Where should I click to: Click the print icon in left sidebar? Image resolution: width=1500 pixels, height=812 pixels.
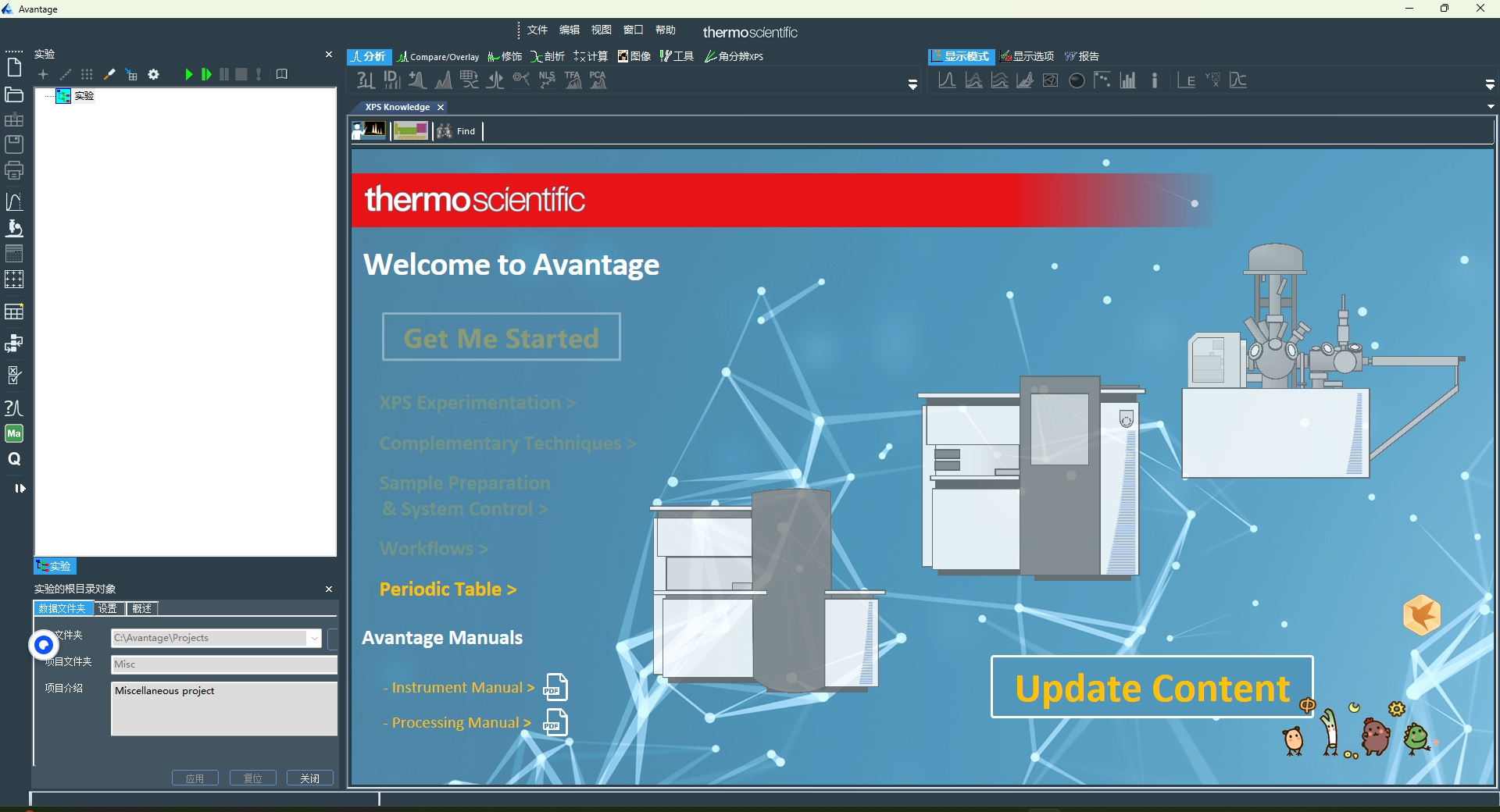[x=14, y=170]
